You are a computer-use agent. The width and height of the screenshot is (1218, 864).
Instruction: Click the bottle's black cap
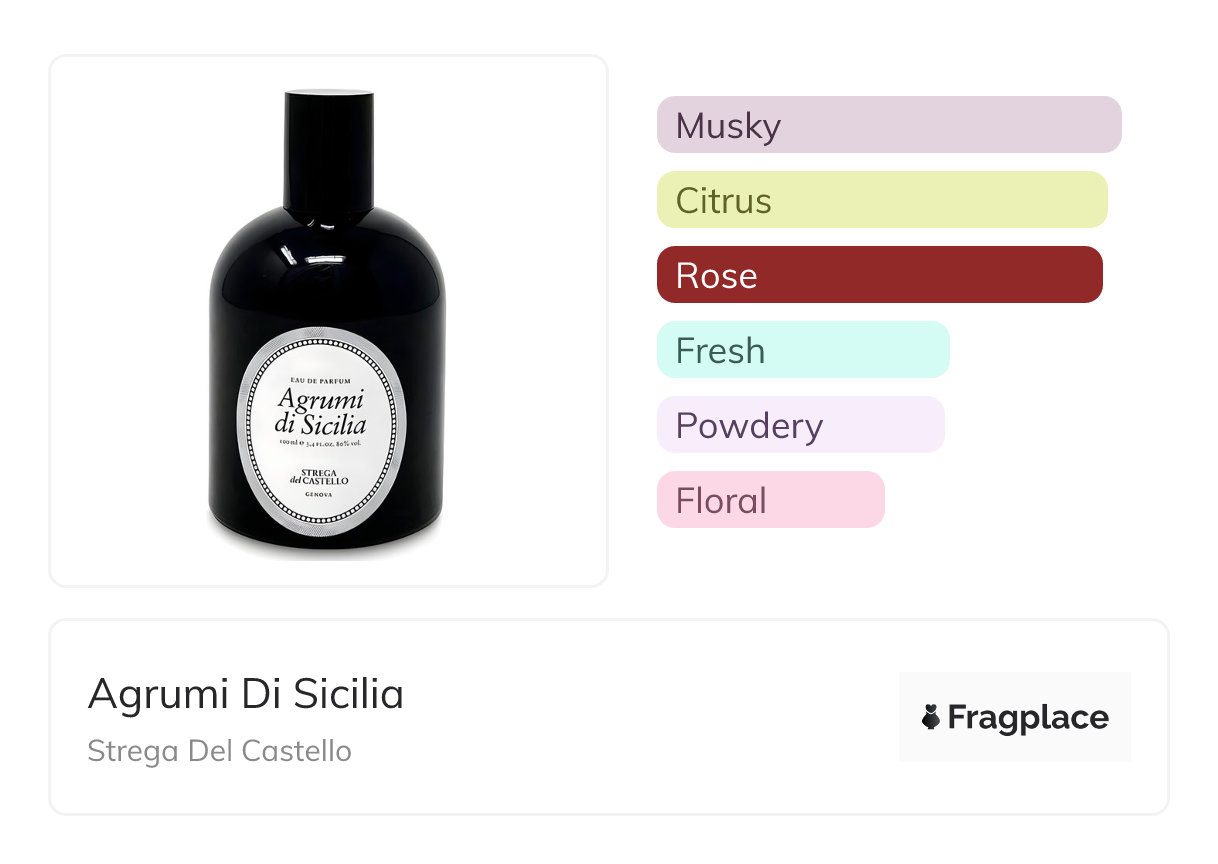pos(329,140)
